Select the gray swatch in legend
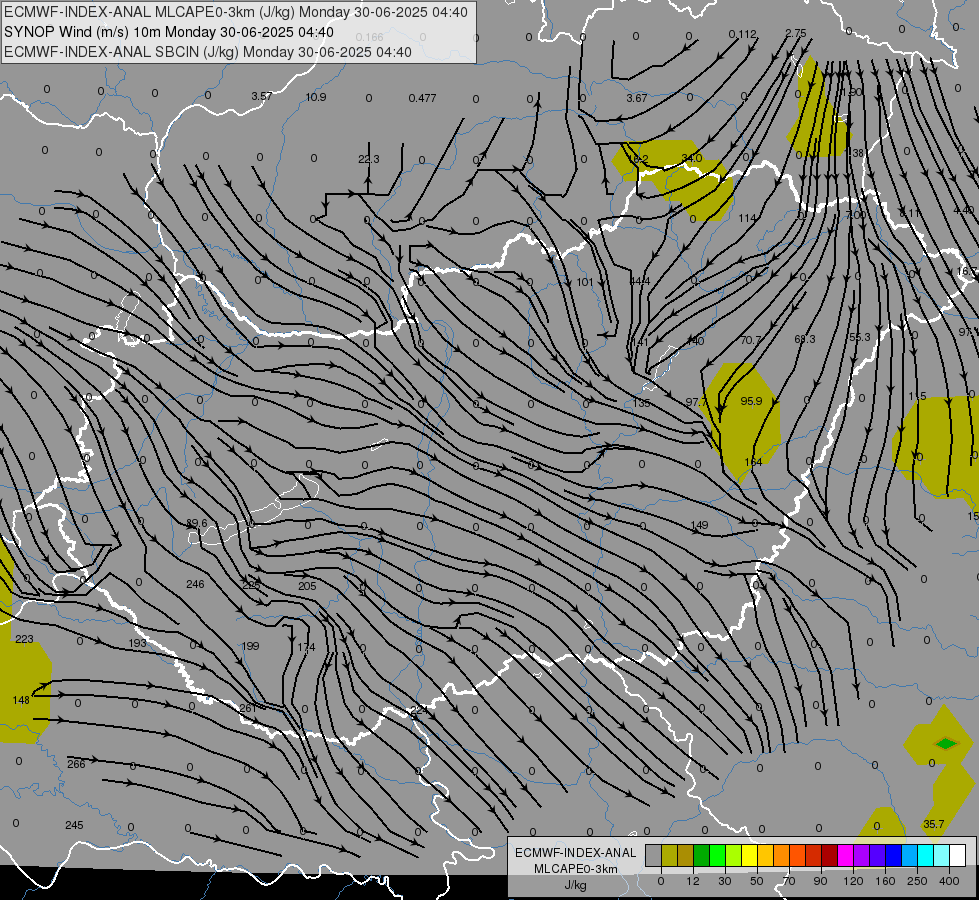This screenshot has height=900, width=979. [x=653, y=855]
